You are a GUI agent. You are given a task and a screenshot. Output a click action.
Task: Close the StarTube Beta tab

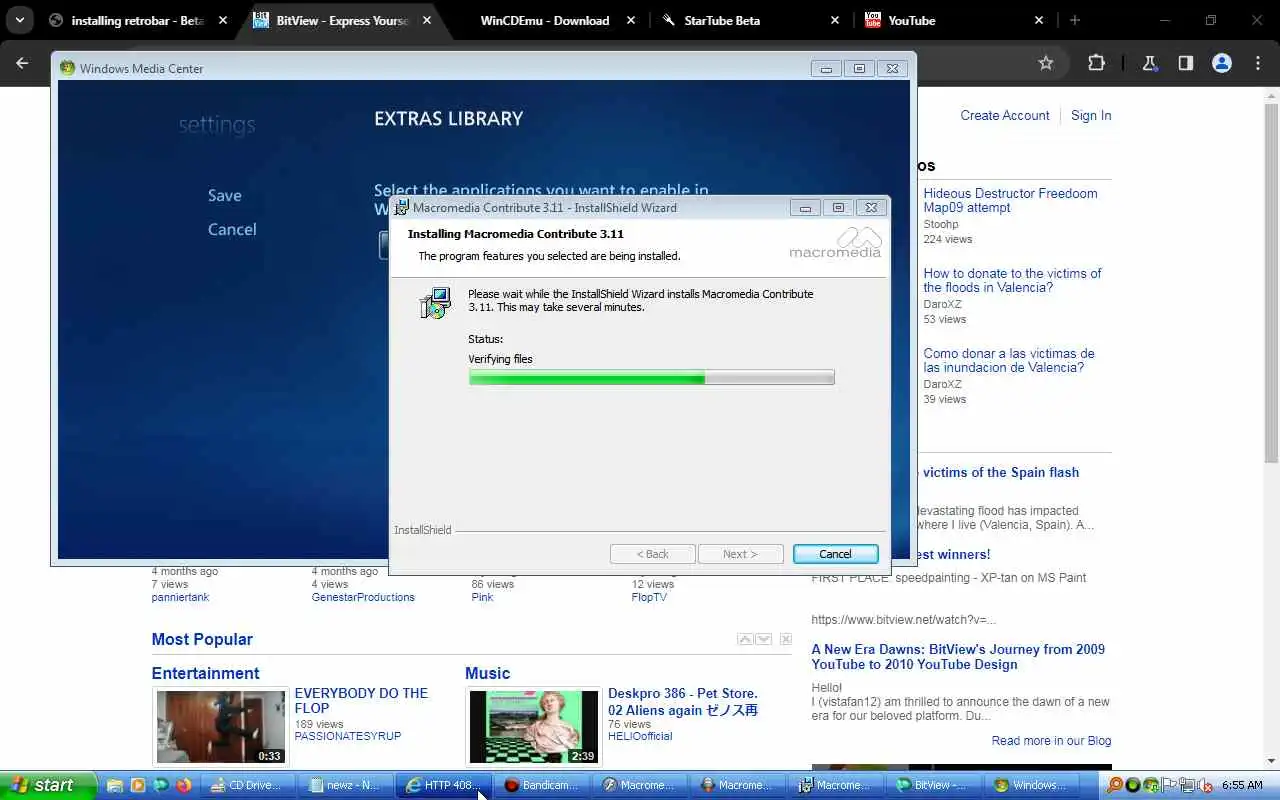(835, 20)
